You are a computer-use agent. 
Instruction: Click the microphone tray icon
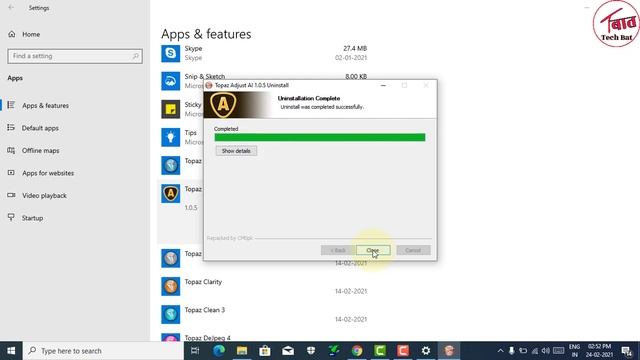click(511, 351)
